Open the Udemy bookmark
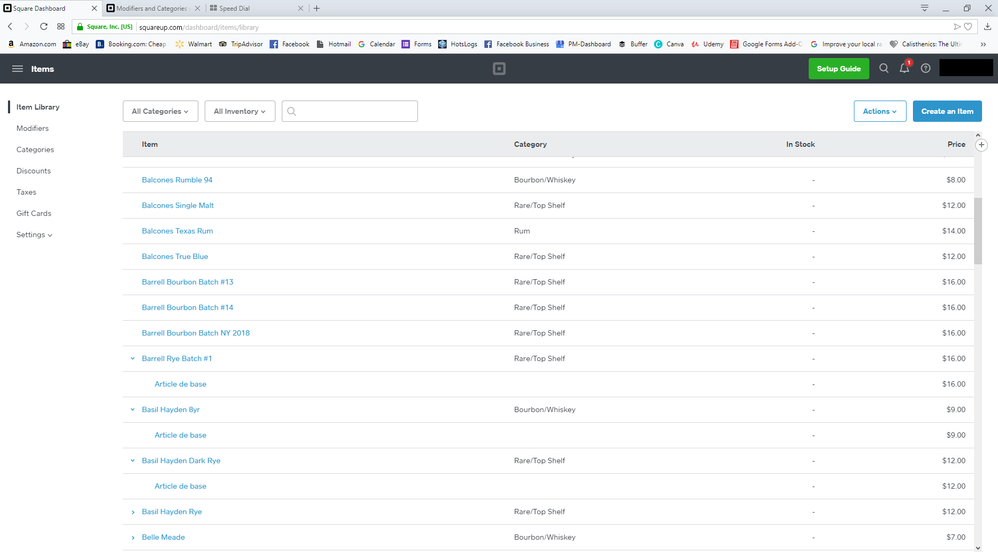The image size is (998, 552). [x=707, y=44]
